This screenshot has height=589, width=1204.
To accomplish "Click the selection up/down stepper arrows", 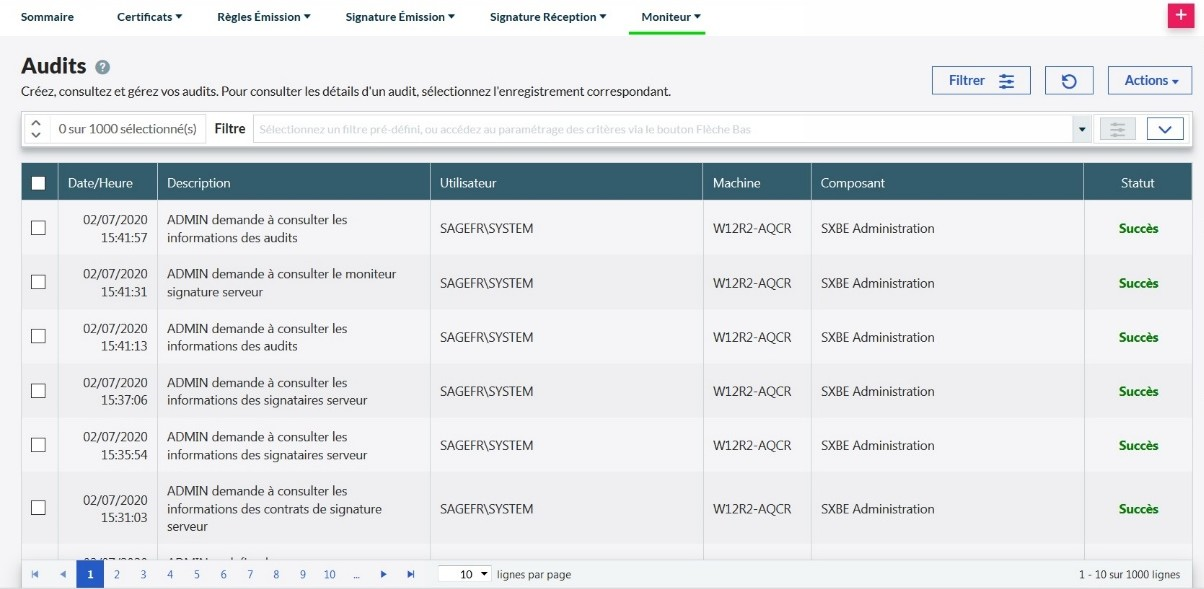I will [36, 129].
